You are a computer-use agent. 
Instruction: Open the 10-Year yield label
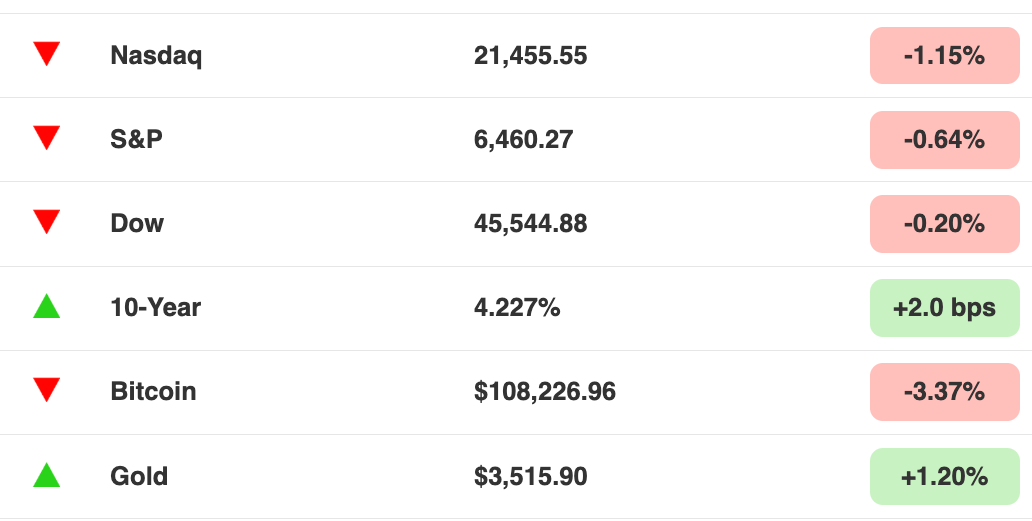pos(155,307)
